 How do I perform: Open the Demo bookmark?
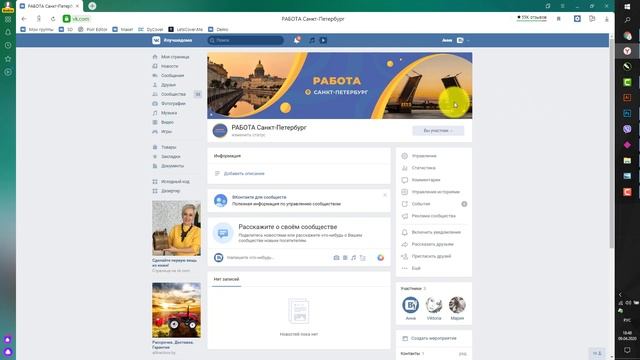point(218,29)
